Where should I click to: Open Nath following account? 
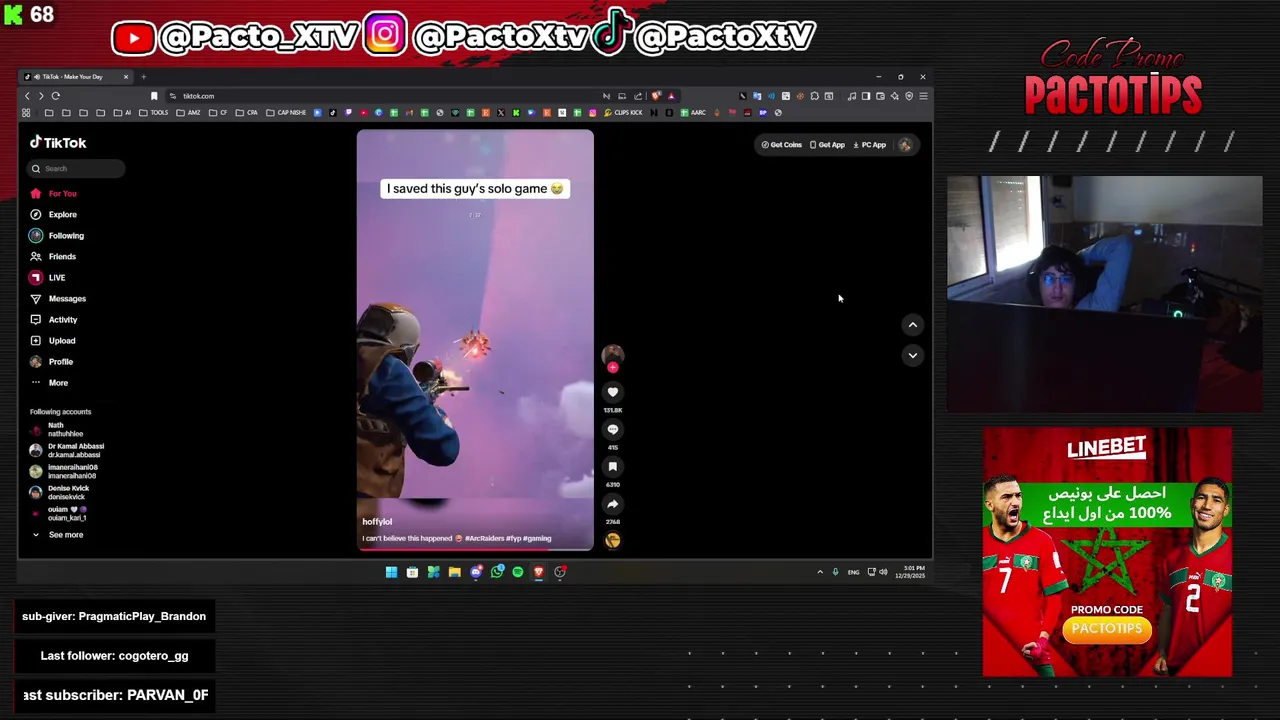(x=56, y=429)
